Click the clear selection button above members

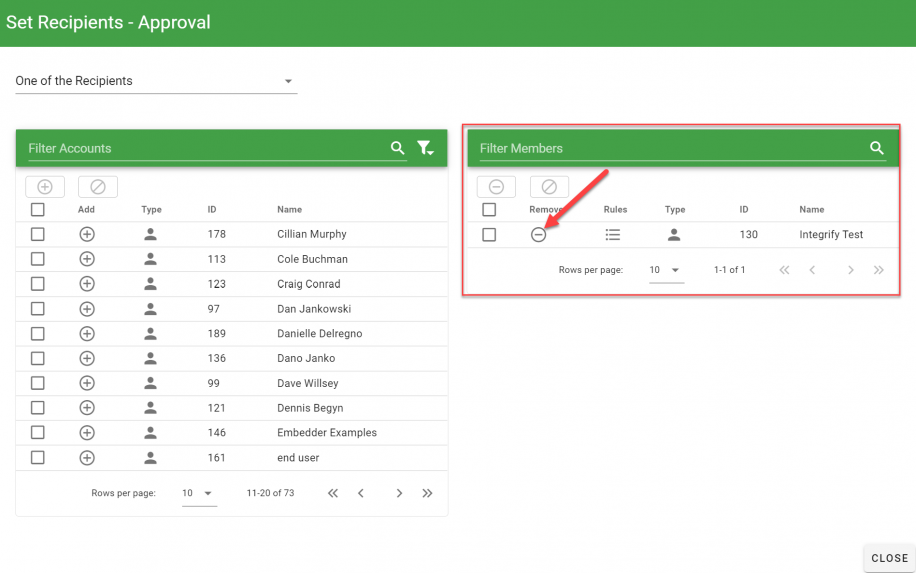click(x=549, y=187)
